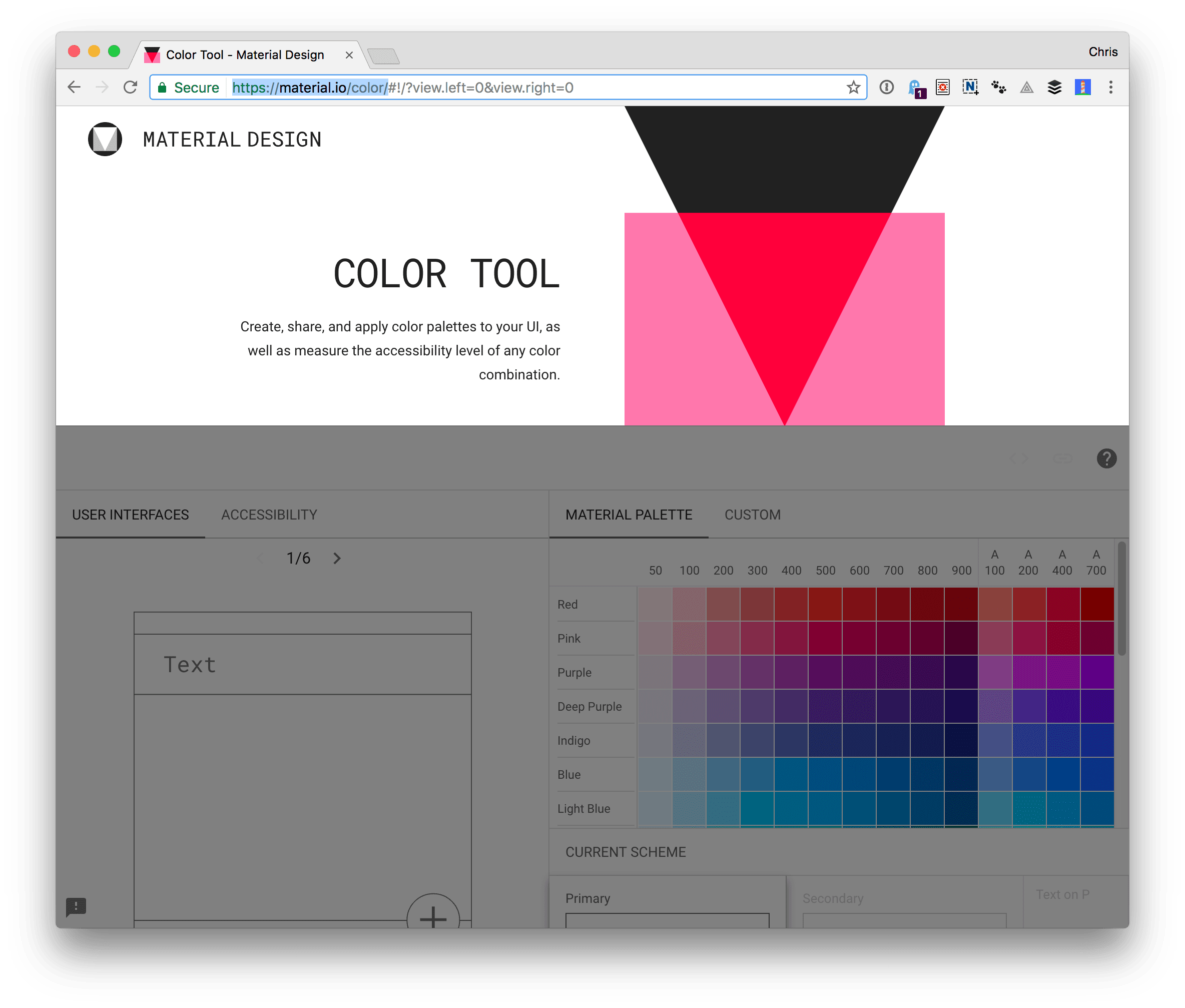Open the Chrome menu with three dots
The height and width of the screenshot is (1008, 1185).
click(x=1111, y=87)
